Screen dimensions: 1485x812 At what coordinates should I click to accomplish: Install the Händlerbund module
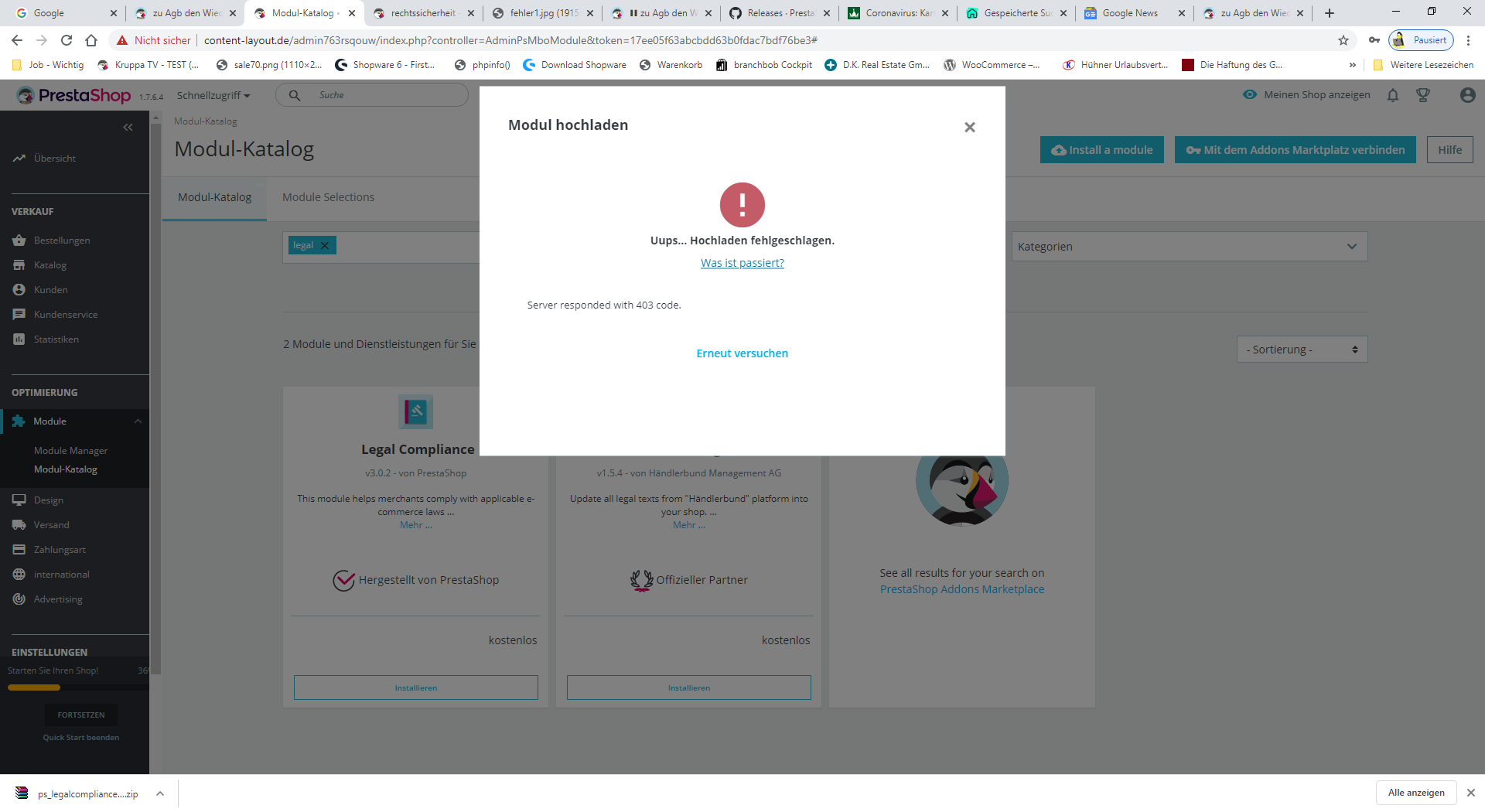tap(689, 687)
